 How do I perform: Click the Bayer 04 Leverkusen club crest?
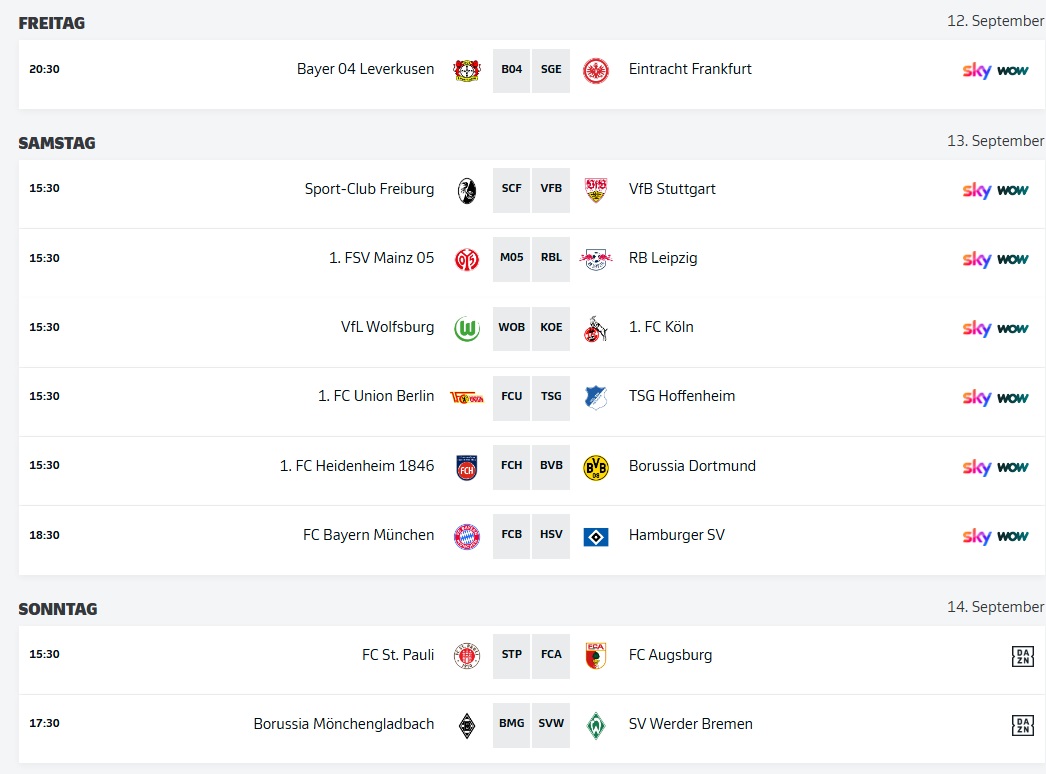tap(467, 69)
